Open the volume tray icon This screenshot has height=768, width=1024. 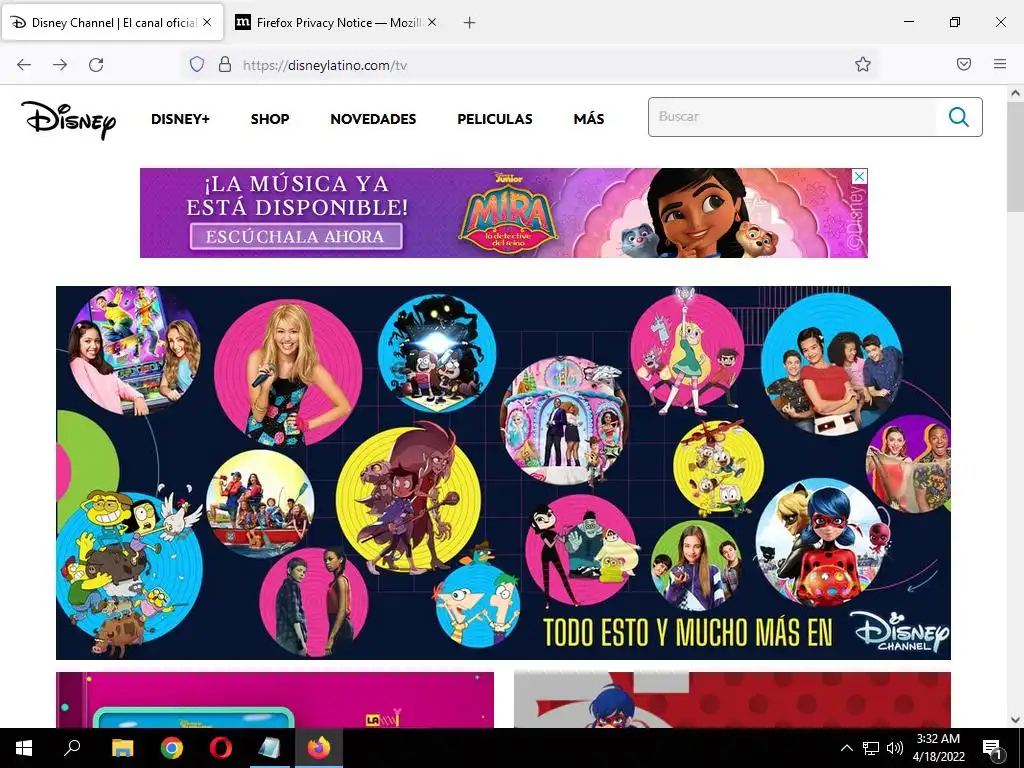pos(895,748)
